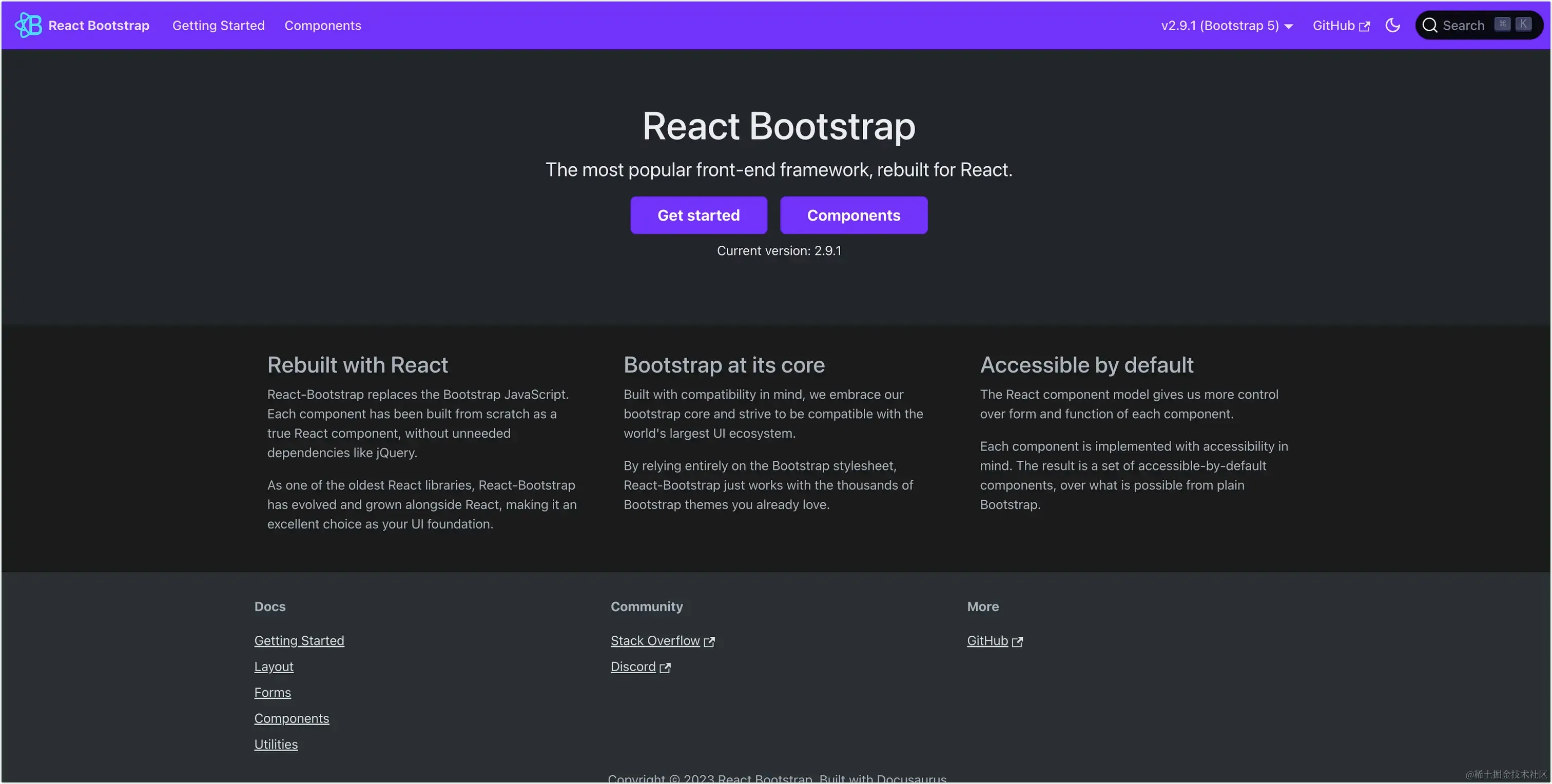This screenshot has width=1552, height=784.
Task: Open the Layout footer link
Action: point(274,667)
